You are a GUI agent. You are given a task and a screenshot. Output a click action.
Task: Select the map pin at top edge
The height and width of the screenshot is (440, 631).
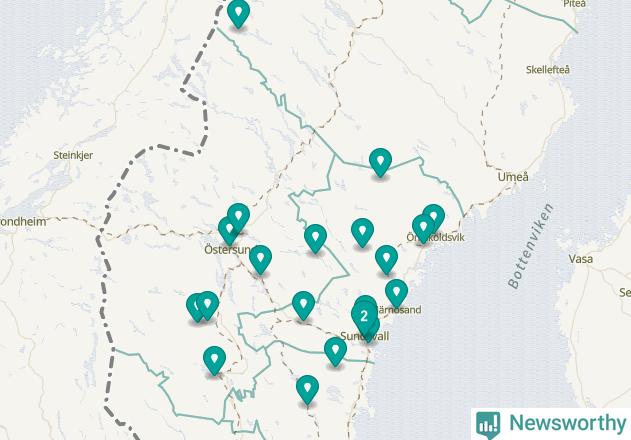238,12
